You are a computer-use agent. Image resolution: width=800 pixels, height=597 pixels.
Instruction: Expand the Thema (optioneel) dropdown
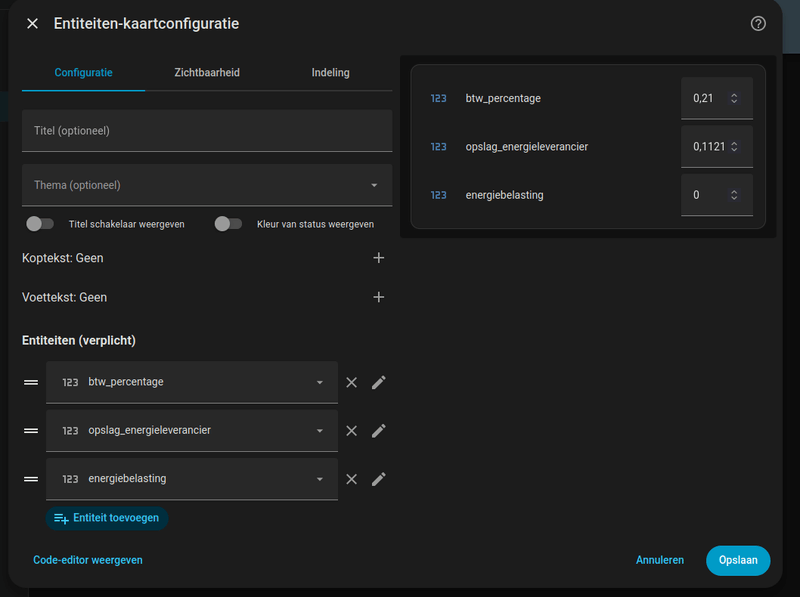[x=207, y=185]
